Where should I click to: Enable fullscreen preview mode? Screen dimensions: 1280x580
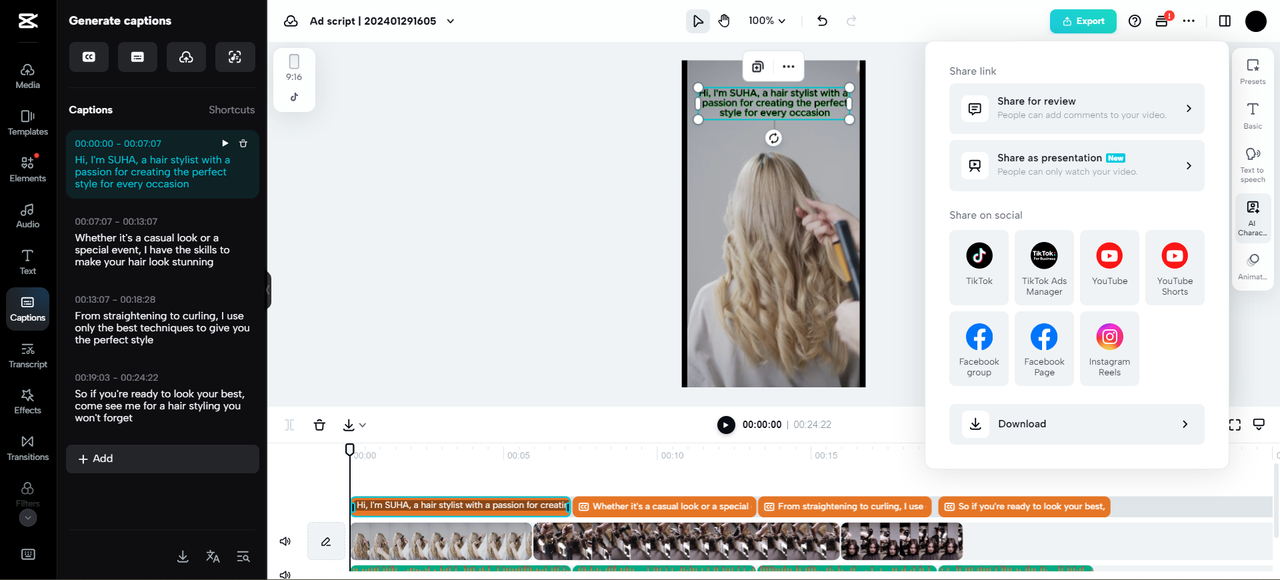1234,424
